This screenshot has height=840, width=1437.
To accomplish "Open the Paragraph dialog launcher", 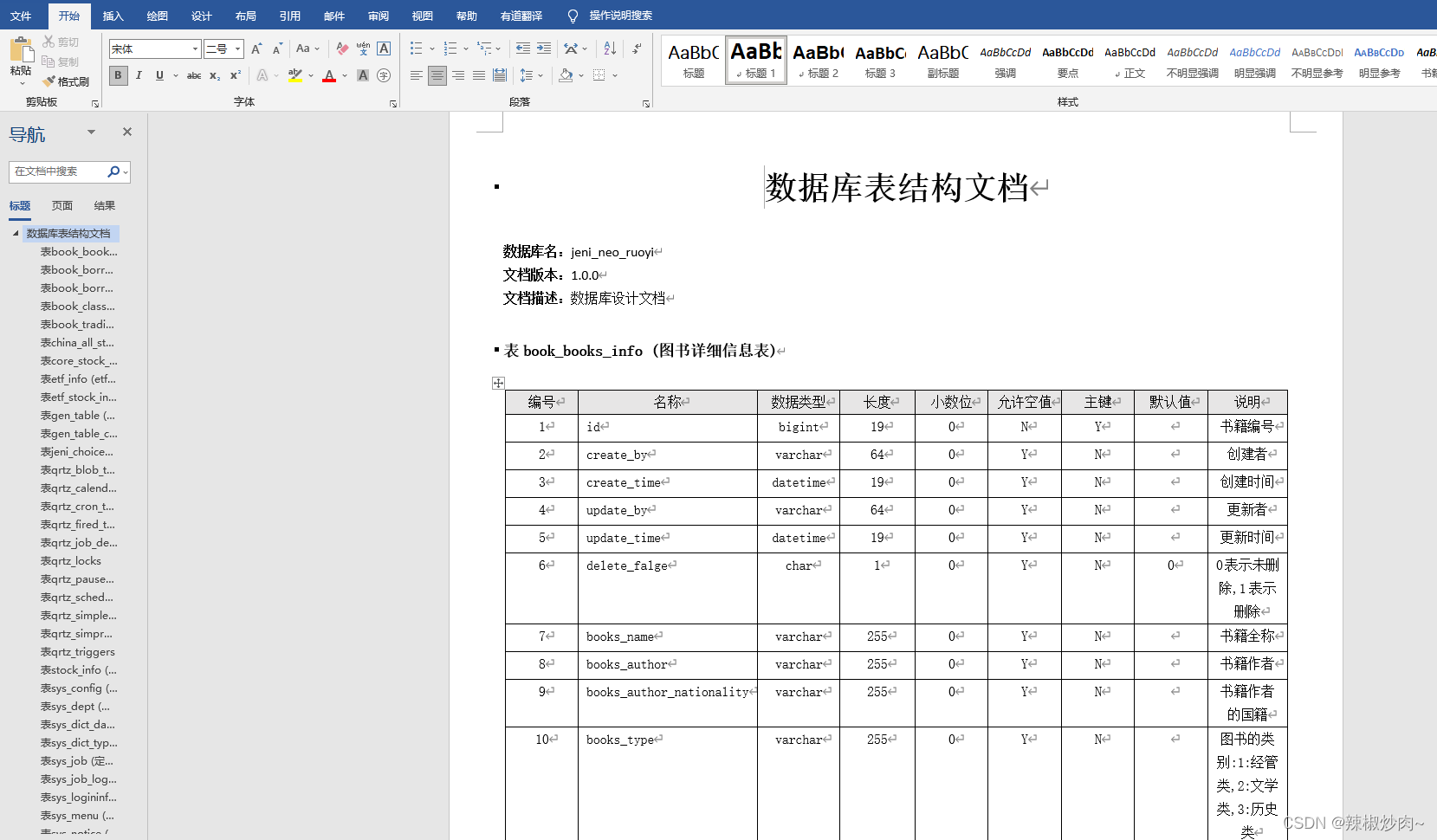I will (x=646, y=103).
